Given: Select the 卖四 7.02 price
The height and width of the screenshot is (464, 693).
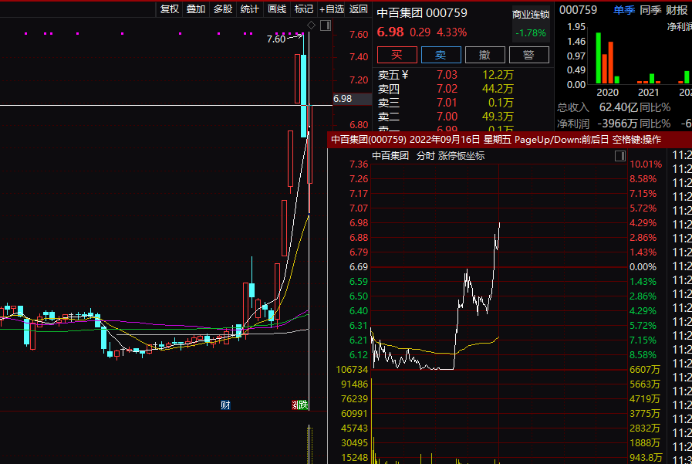Looking at the screenshot, I should click(x=447, y=89).
